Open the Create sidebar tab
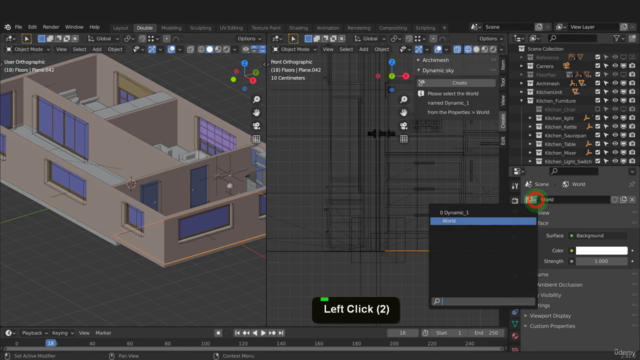The height and width of the screenshot is (360, 640). click(x=503, y=121)
